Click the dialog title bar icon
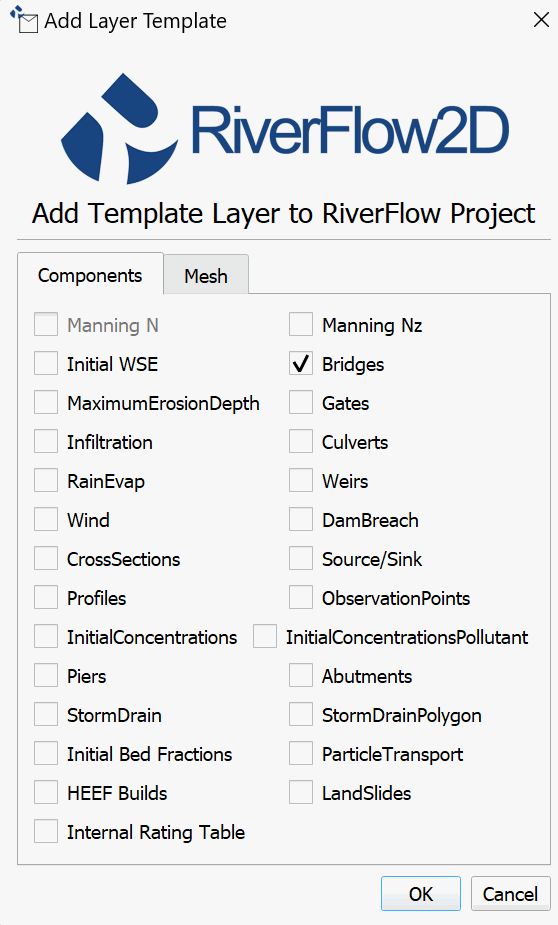The image size is (558, 925). (x=24, y=19)
